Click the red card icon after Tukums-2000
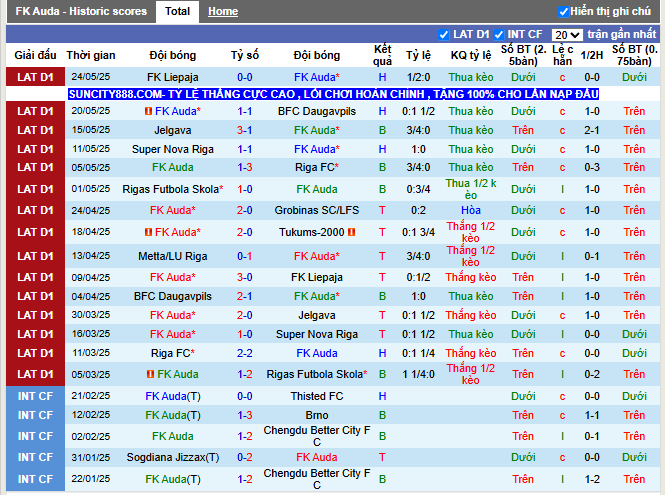 point(351,232)
